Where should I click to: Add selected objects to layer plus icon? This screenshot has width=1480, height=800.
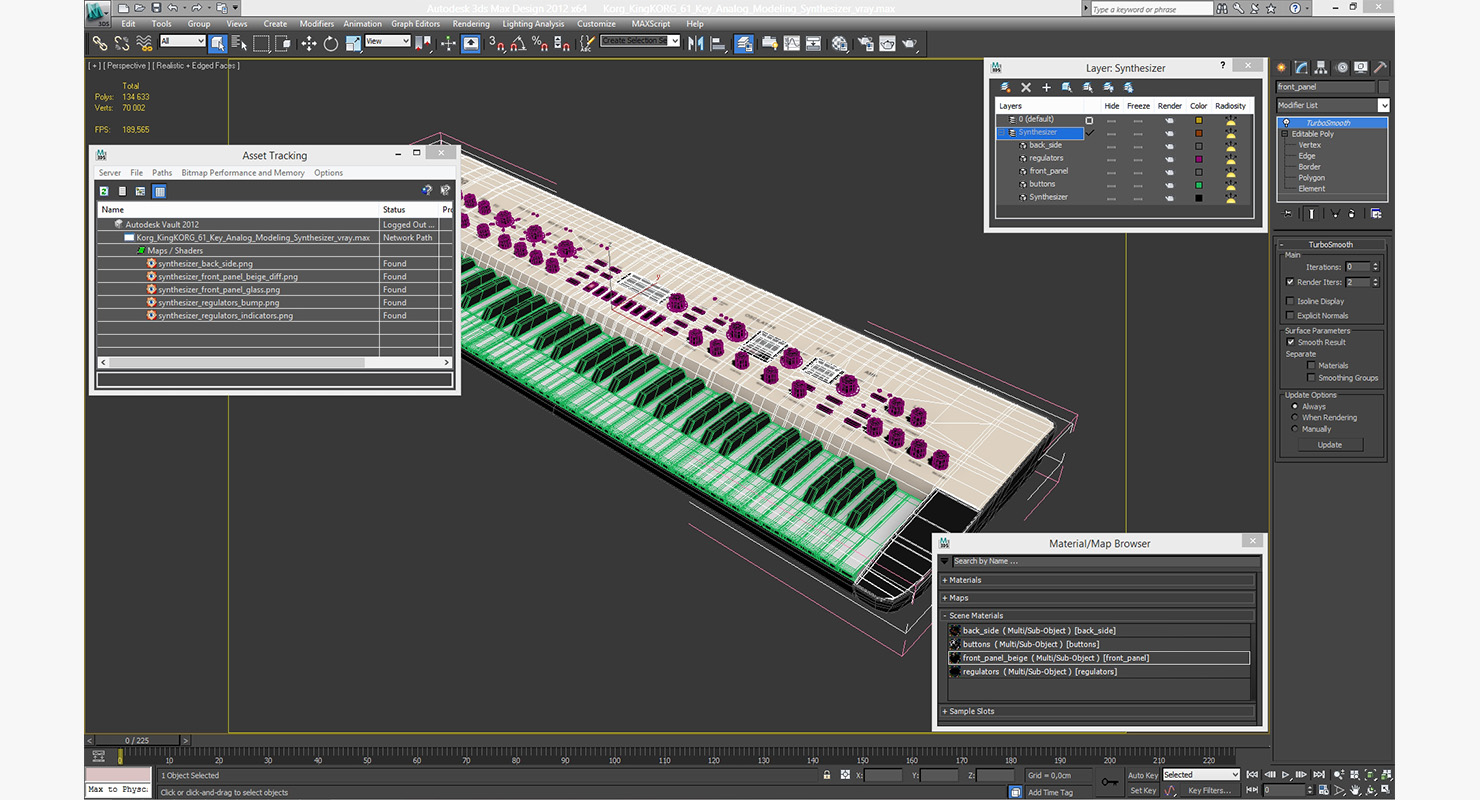pos(1046,87)
